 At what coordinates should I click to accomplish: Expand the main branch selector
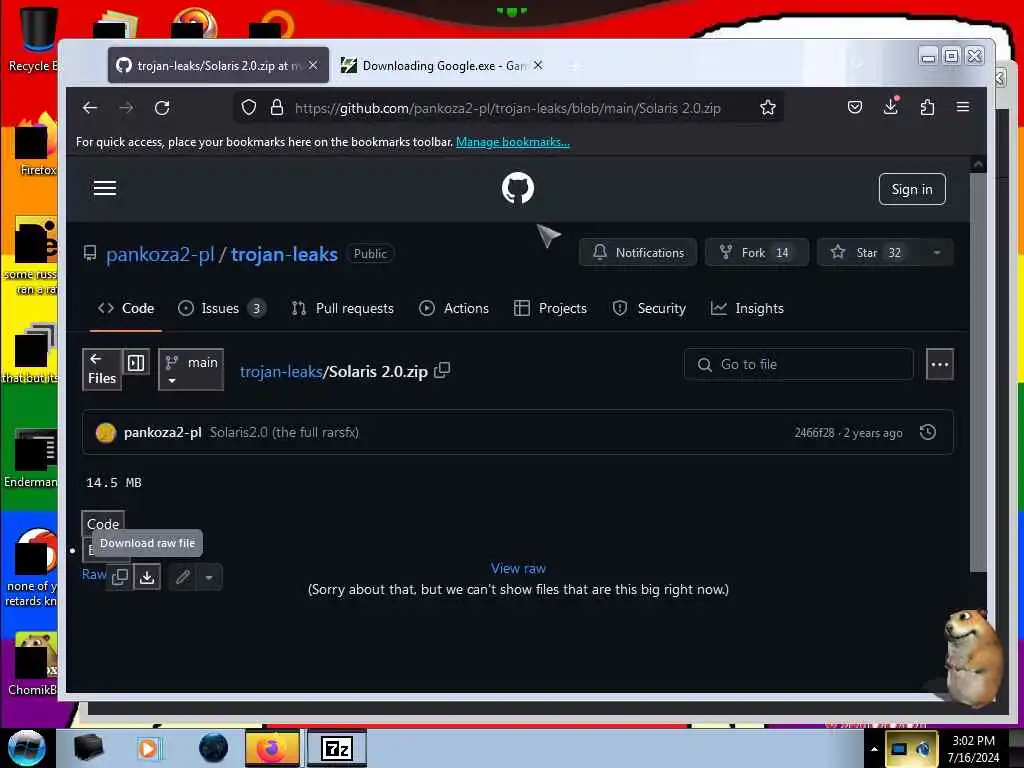tap(191, 370)
